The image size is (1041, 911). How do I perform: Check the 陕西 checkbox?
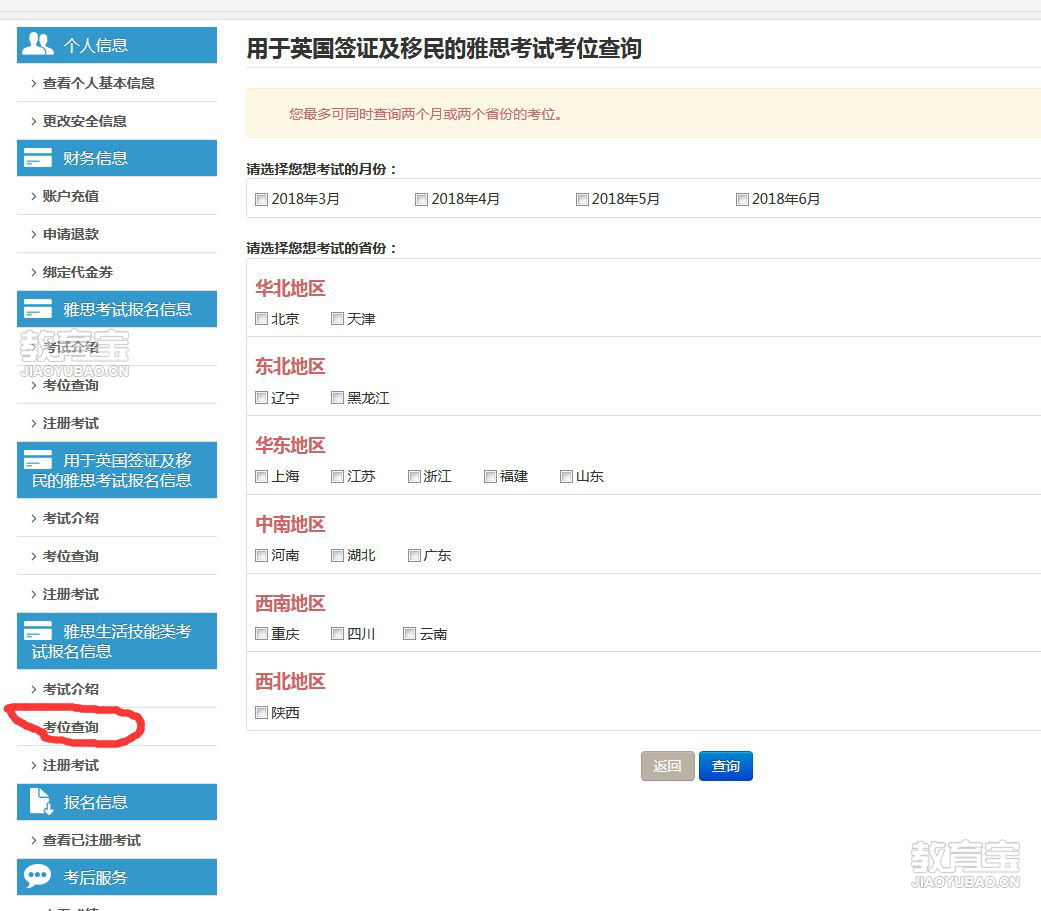point(262,712)
